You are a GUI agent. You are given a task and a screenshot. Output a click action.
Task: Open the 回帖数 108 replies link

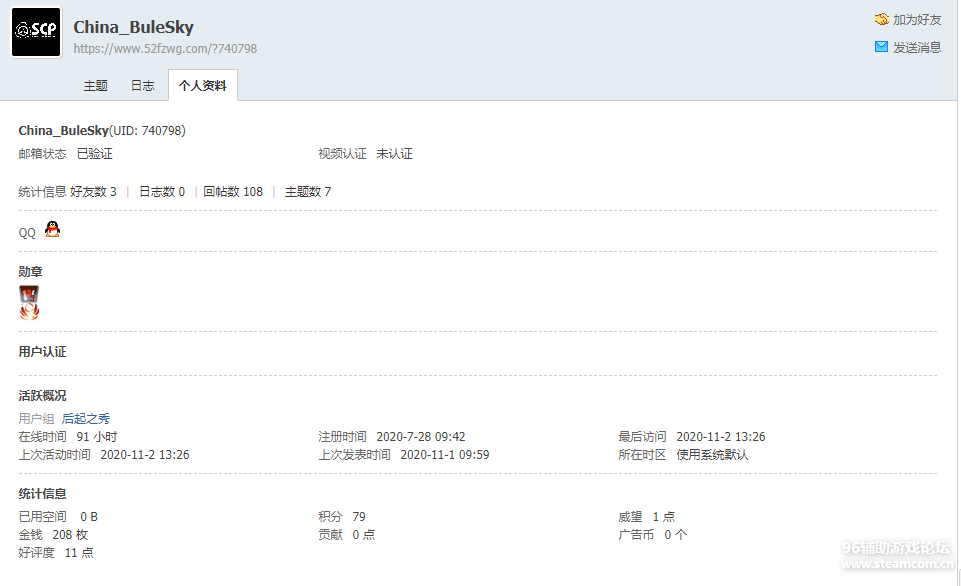point(233,192)
